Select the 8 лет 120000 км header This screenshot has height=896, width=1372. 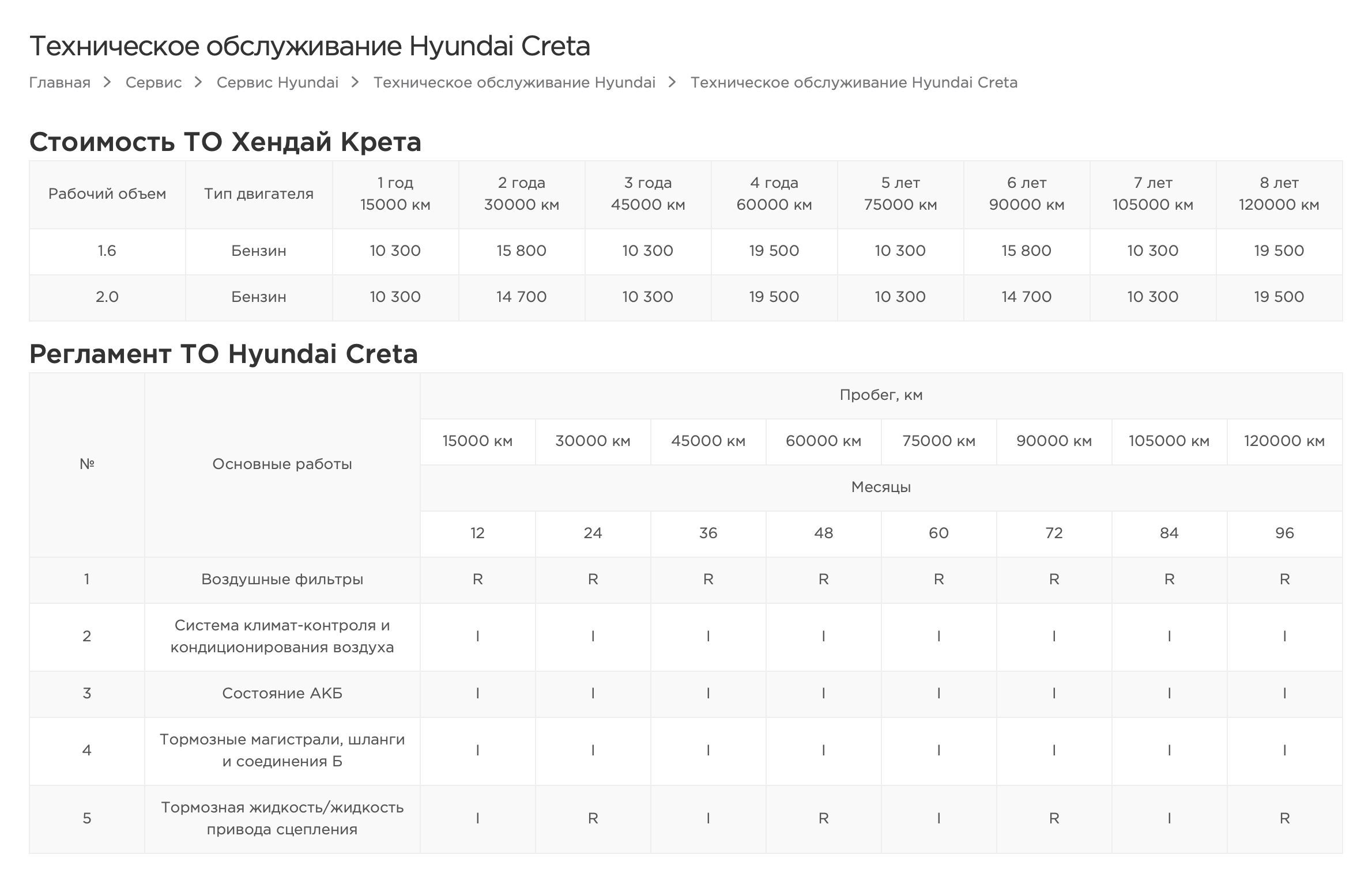click(x=1279, y=194)
